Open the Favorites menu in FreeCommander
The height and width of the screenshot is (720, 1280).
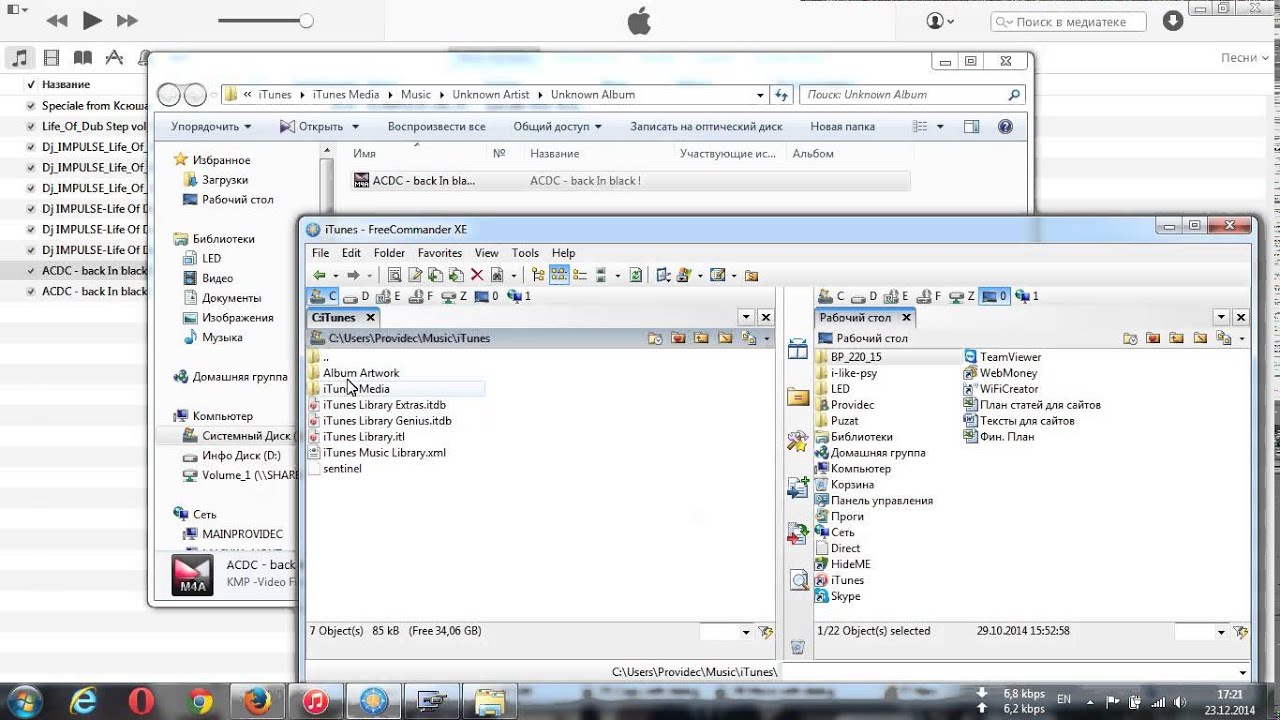pos(440,253)
